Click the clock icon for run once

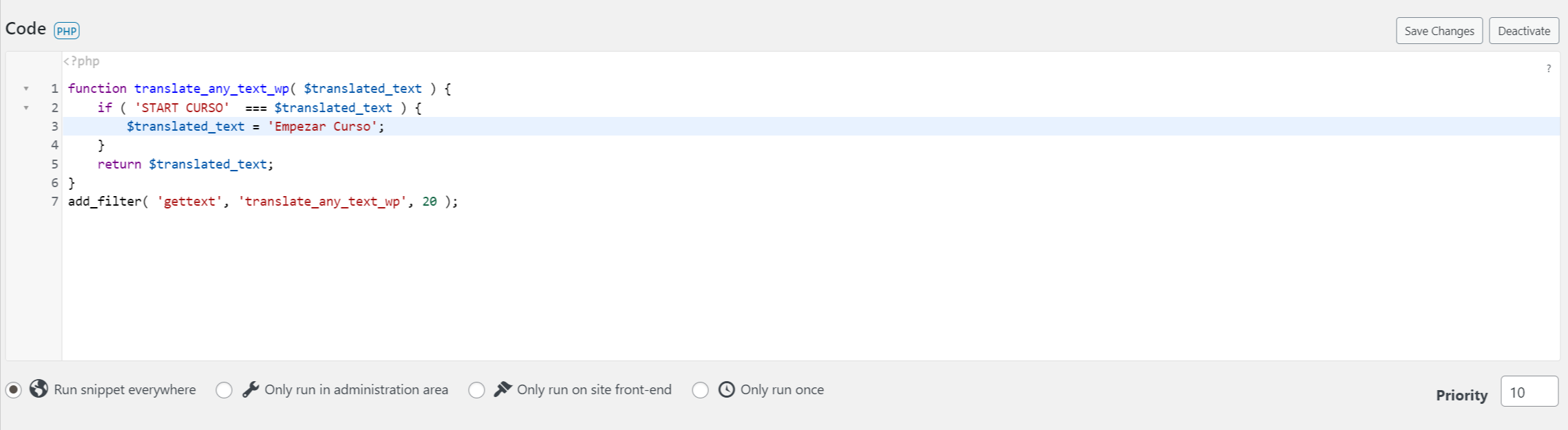click(727, 389)
